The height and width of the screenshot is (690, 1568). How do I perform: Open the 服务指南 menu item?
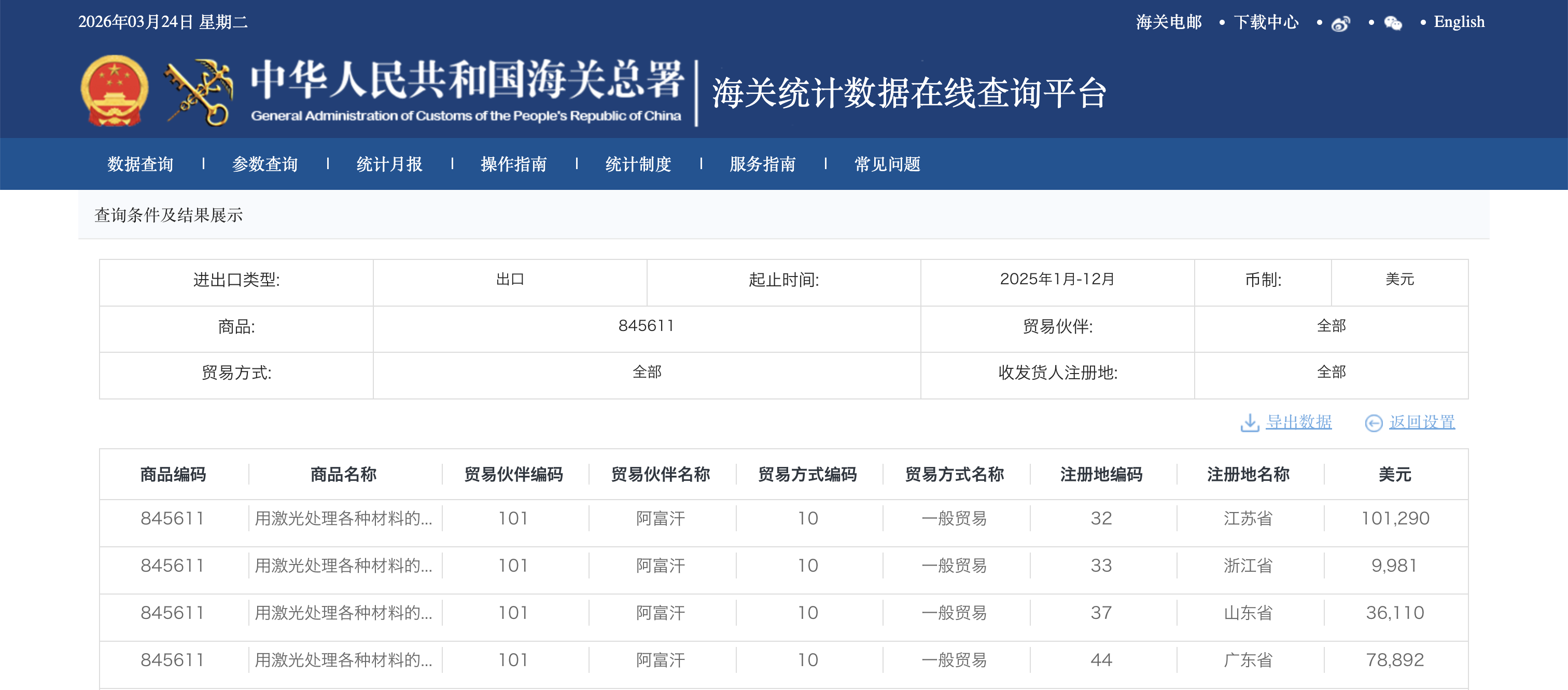click(x=763, y=164)
